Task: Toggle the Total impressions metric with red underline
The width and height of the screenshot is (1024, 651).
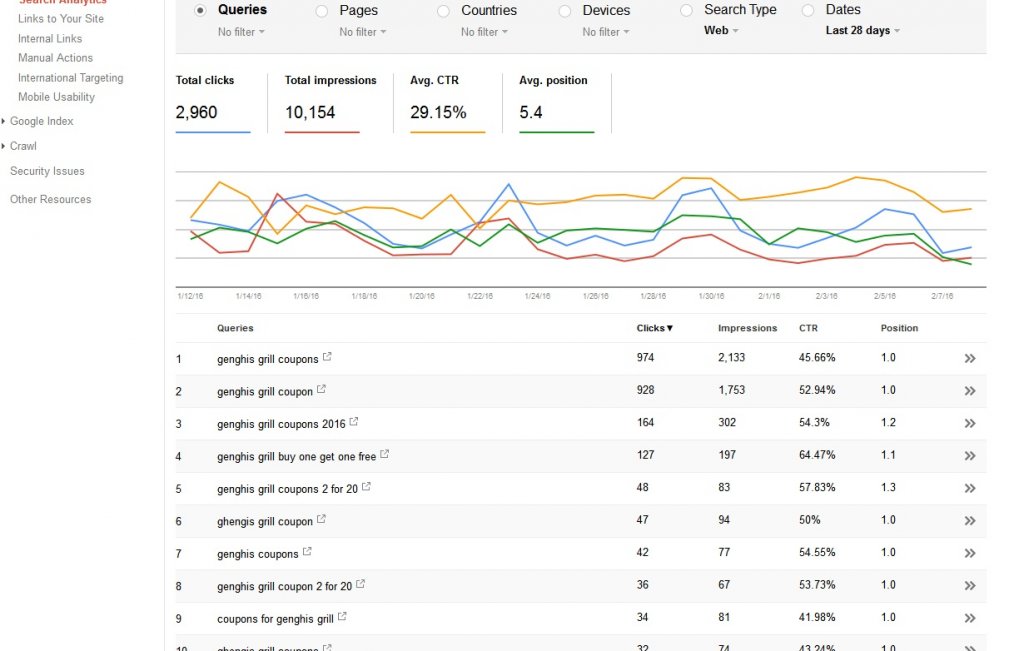Action: pyautogui.click(x=330, y=103)
